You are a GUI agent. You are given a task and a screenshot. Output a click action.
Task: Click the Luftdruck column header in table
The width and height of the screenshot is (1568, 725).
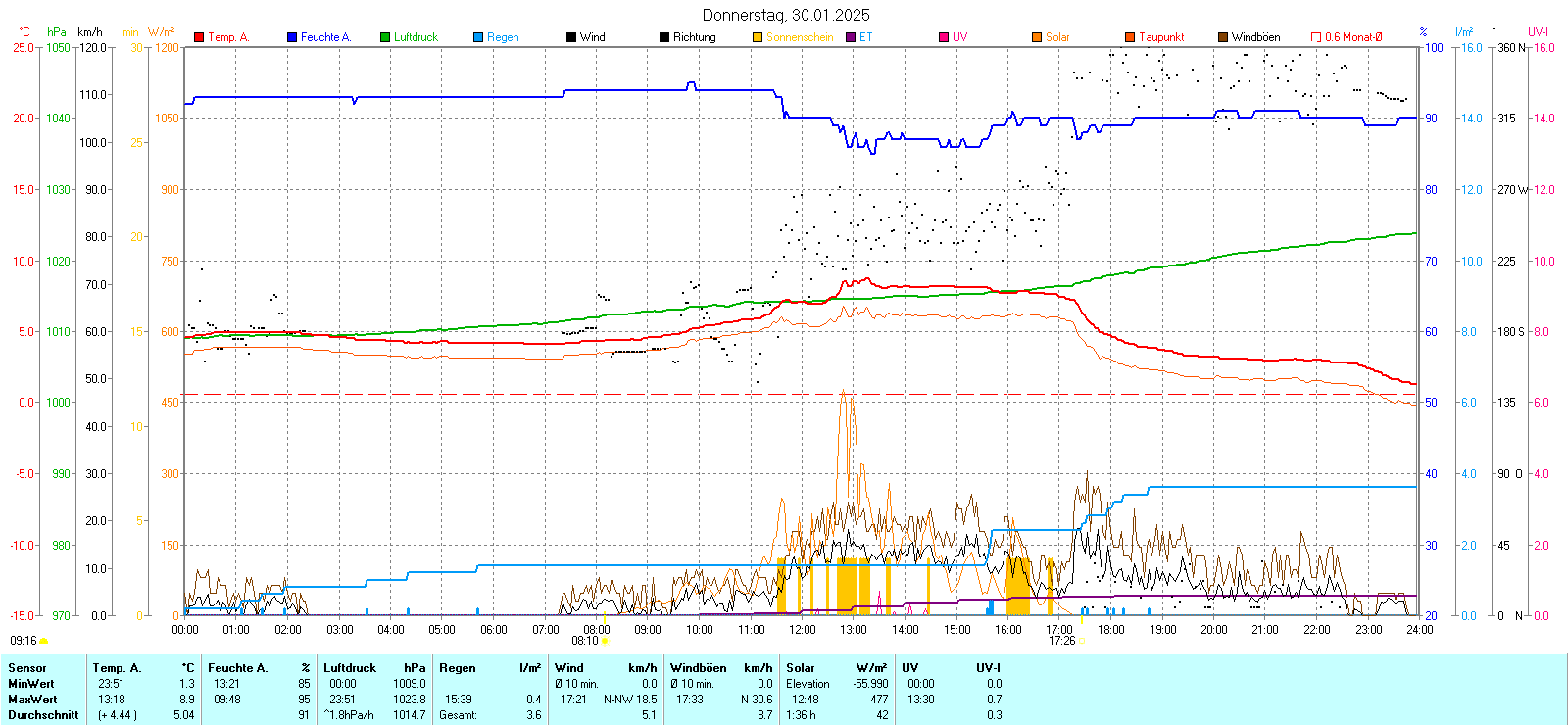[350, 668]
